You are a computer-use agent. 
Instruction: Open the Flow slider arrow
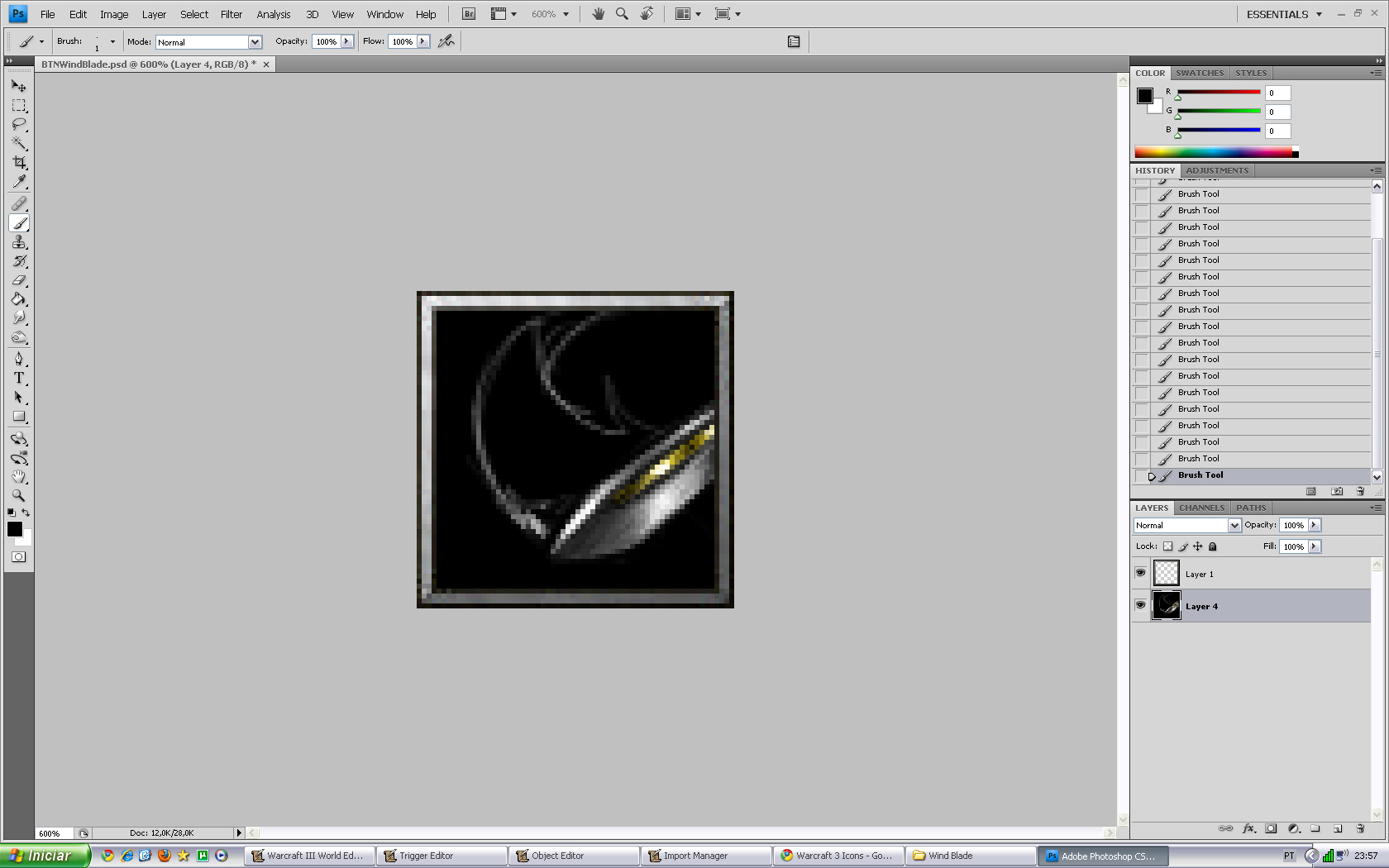coord(422,41)
